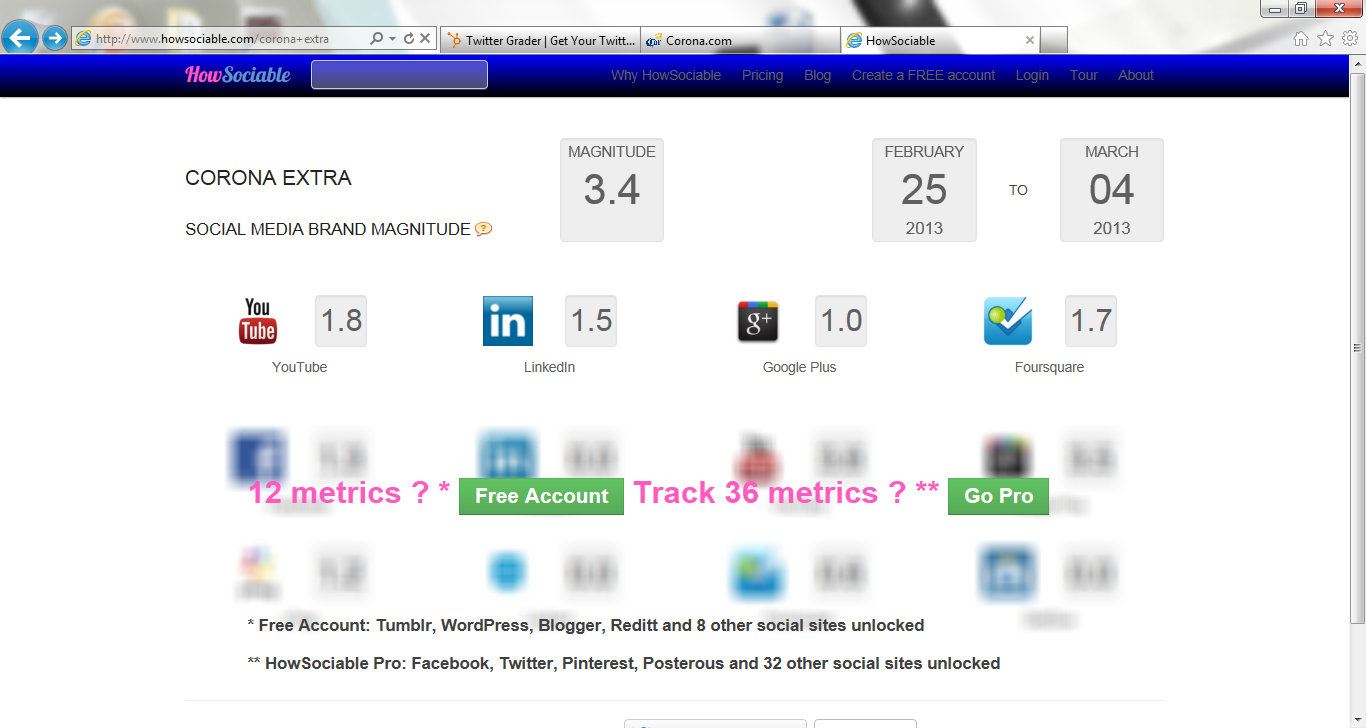Open the Why HowSociable link
1366x728 pixels.
coord(666,75)
